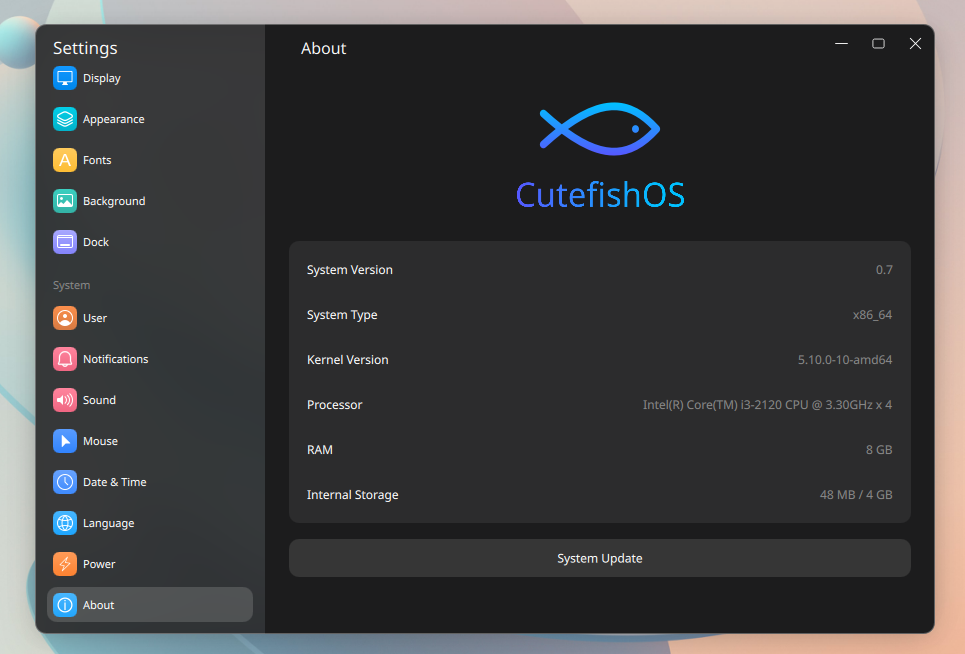Screen dimensions: 965x654
Task: Click the Mouse cursor icon
Action: pyautogui.click(x=65, y=441)
